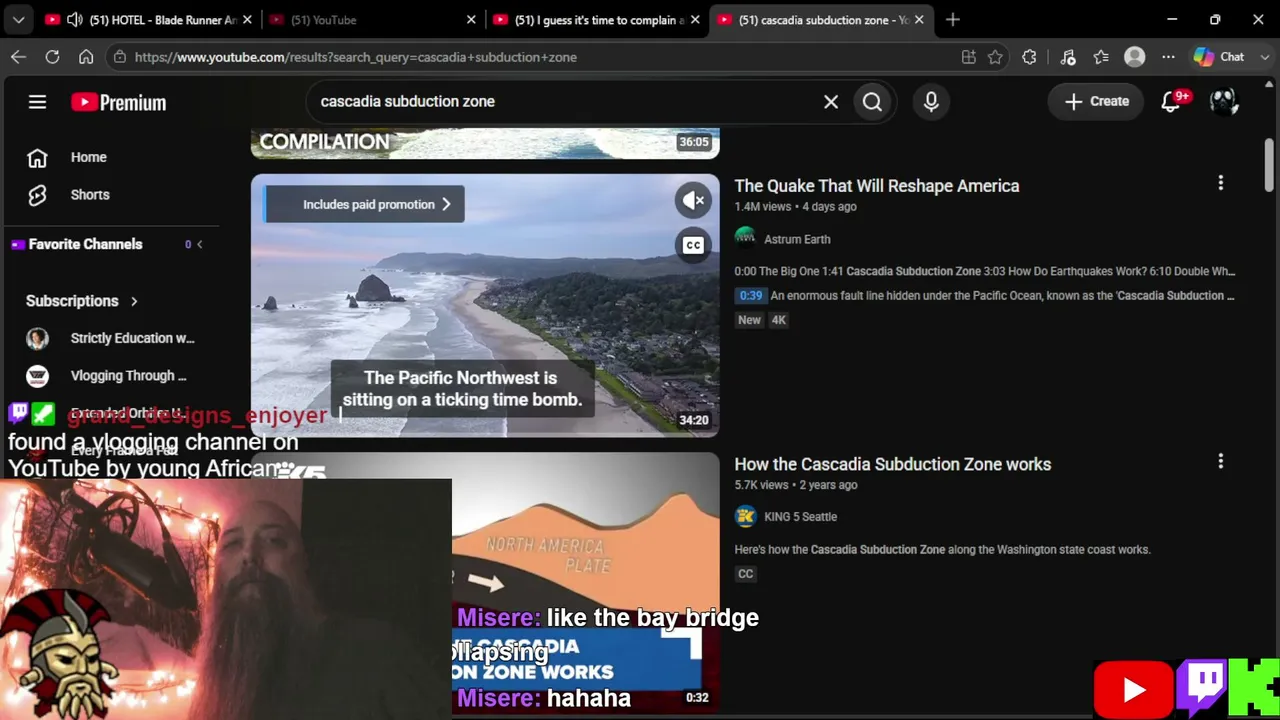The height and width of the screenshot is (720, 1280).
Task: Go back with the browser back arrow
Action: (18, 57)
